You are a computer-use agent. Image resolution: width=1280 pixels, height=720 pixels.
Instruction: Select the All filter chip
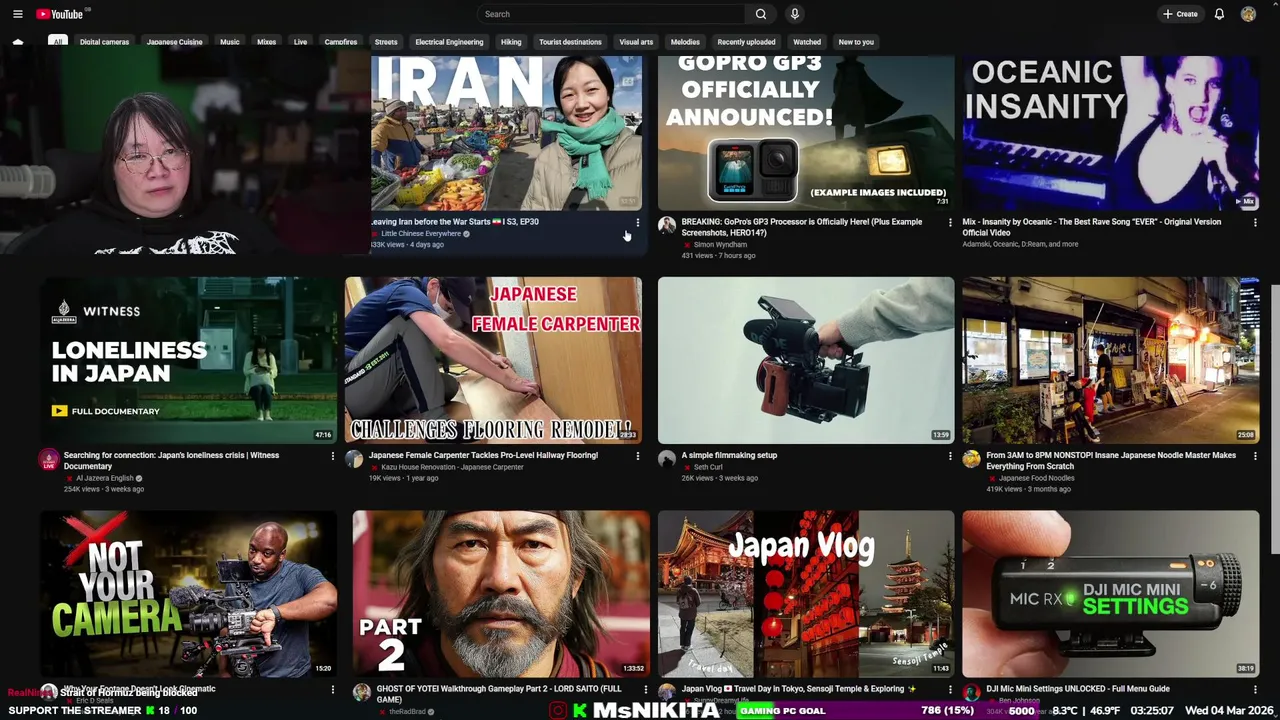58,42
